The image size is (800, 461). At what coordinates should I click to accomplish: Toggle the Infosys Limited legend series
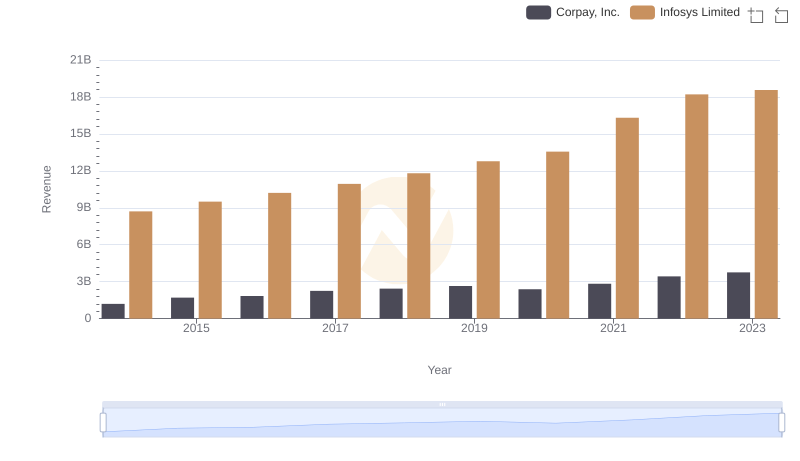[685, 12]
